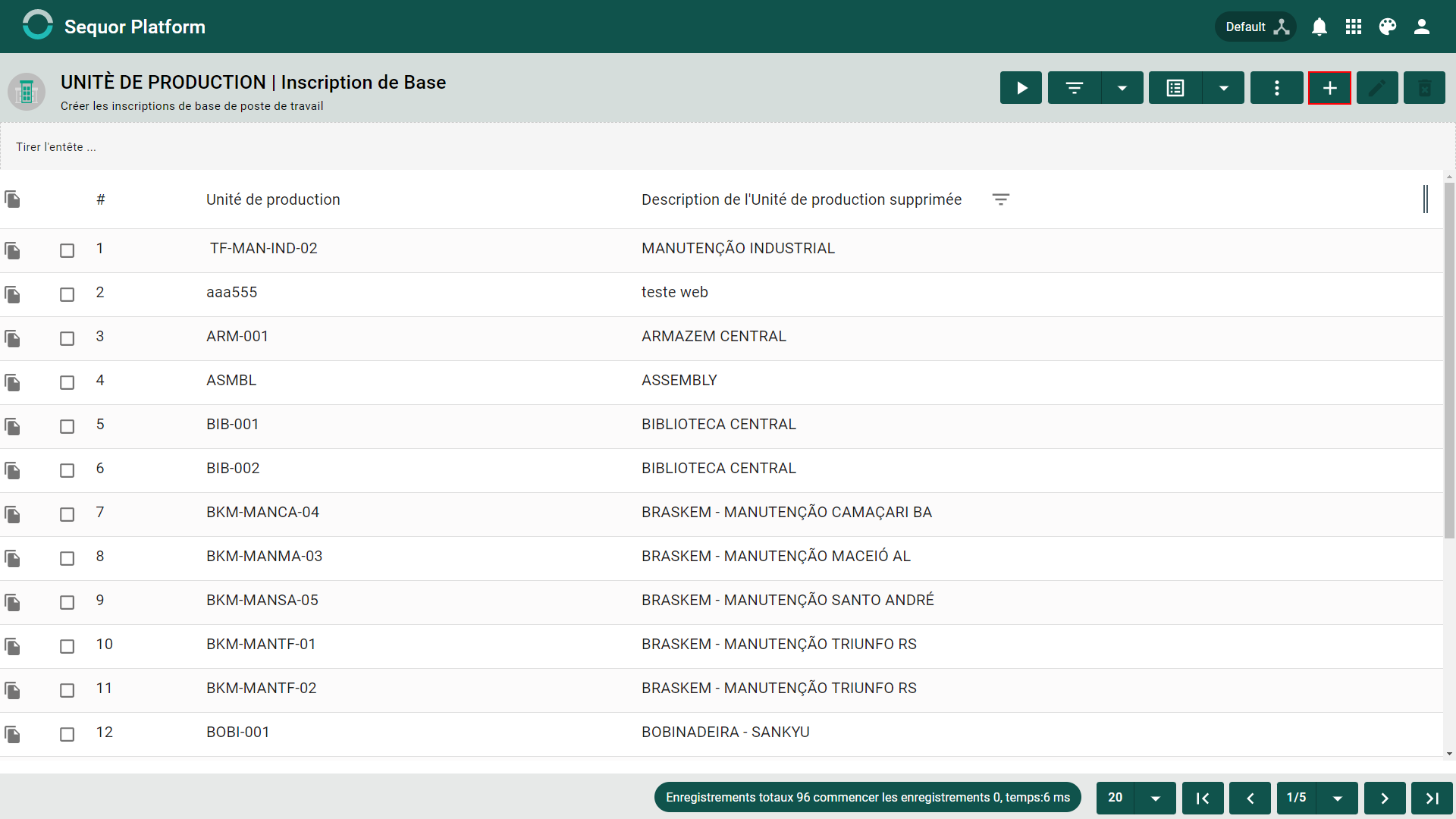Screen dimensions: 1456x819
Task: Check the box for BKM-MANMA-03
Action: point(67,558)
